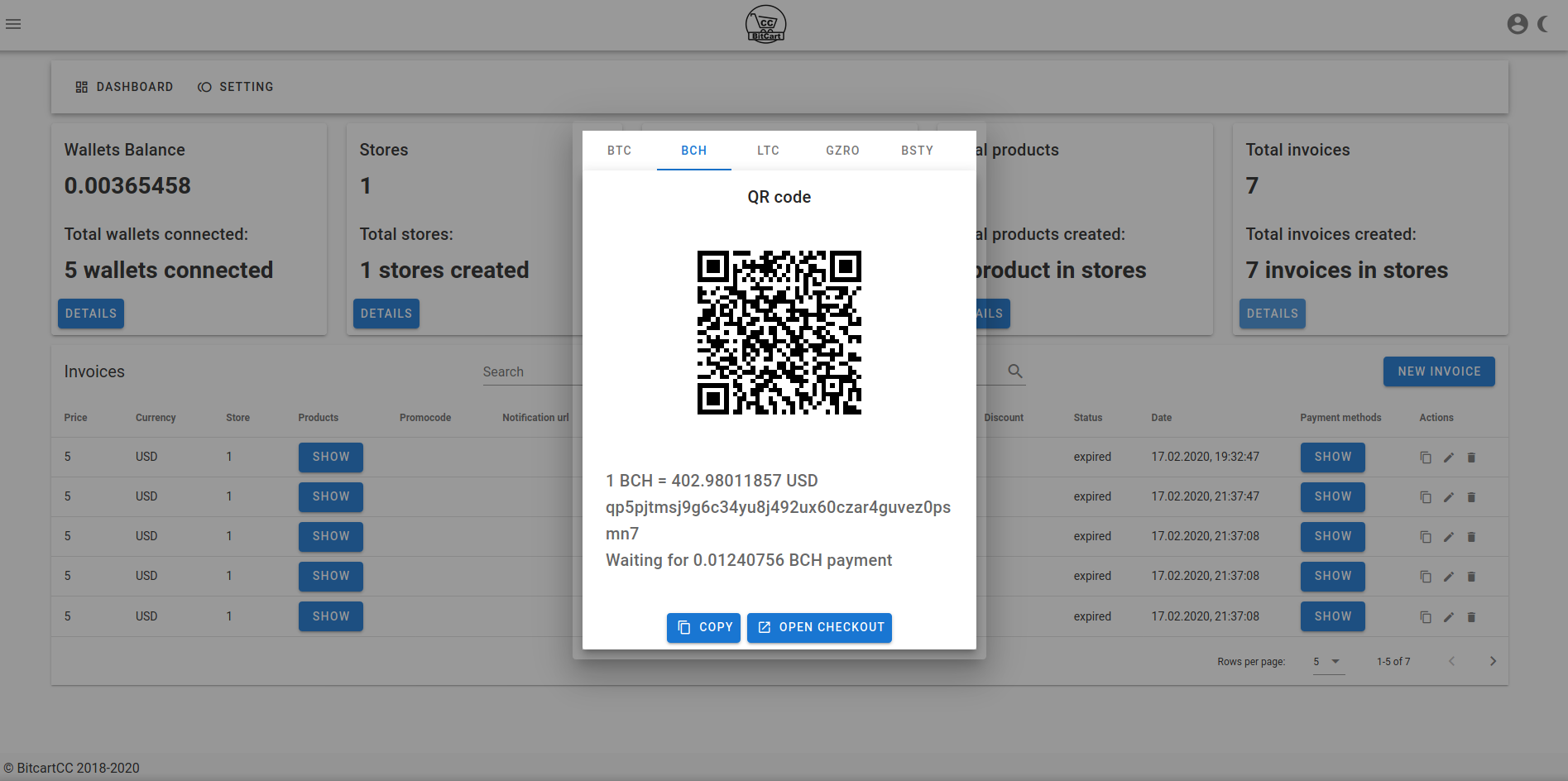Copy the 21:37:47 invoice

(1426, 497)
